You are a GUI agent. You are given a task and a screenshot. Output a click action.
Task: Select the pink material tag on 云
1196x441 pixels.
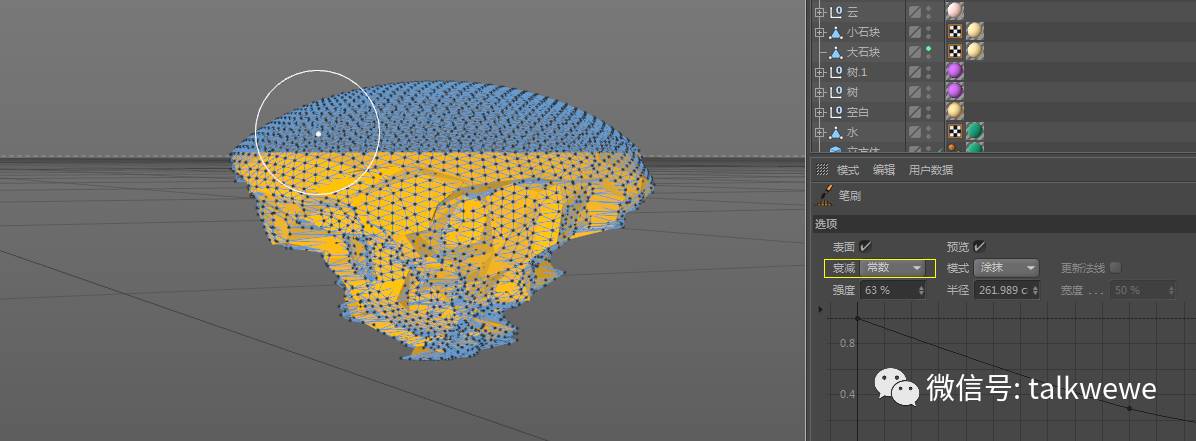coord(954,11)
